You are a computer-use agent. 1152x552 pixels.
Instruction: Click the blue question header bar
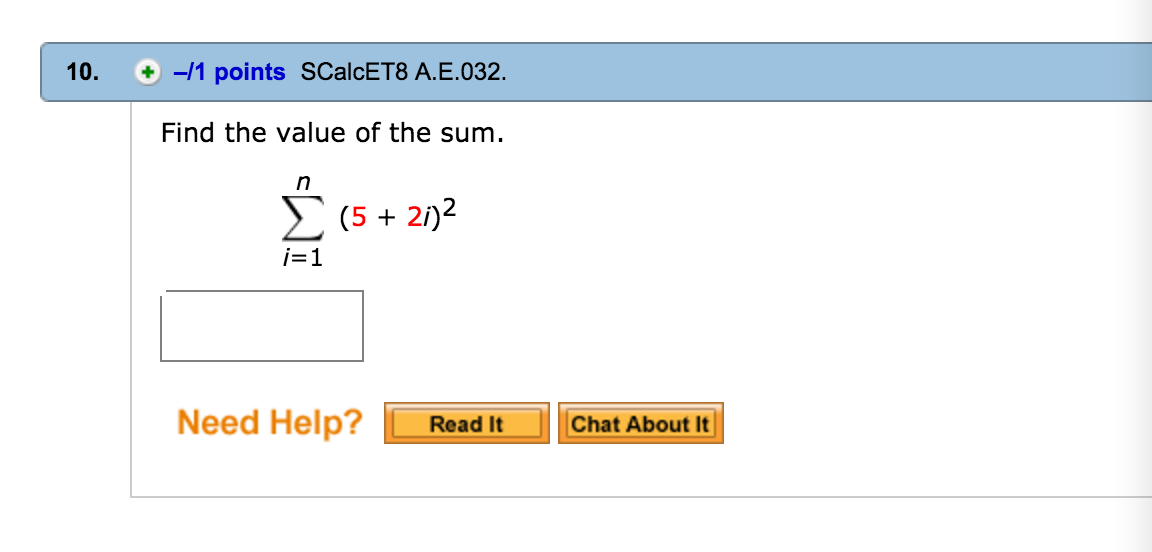point(596,72)
